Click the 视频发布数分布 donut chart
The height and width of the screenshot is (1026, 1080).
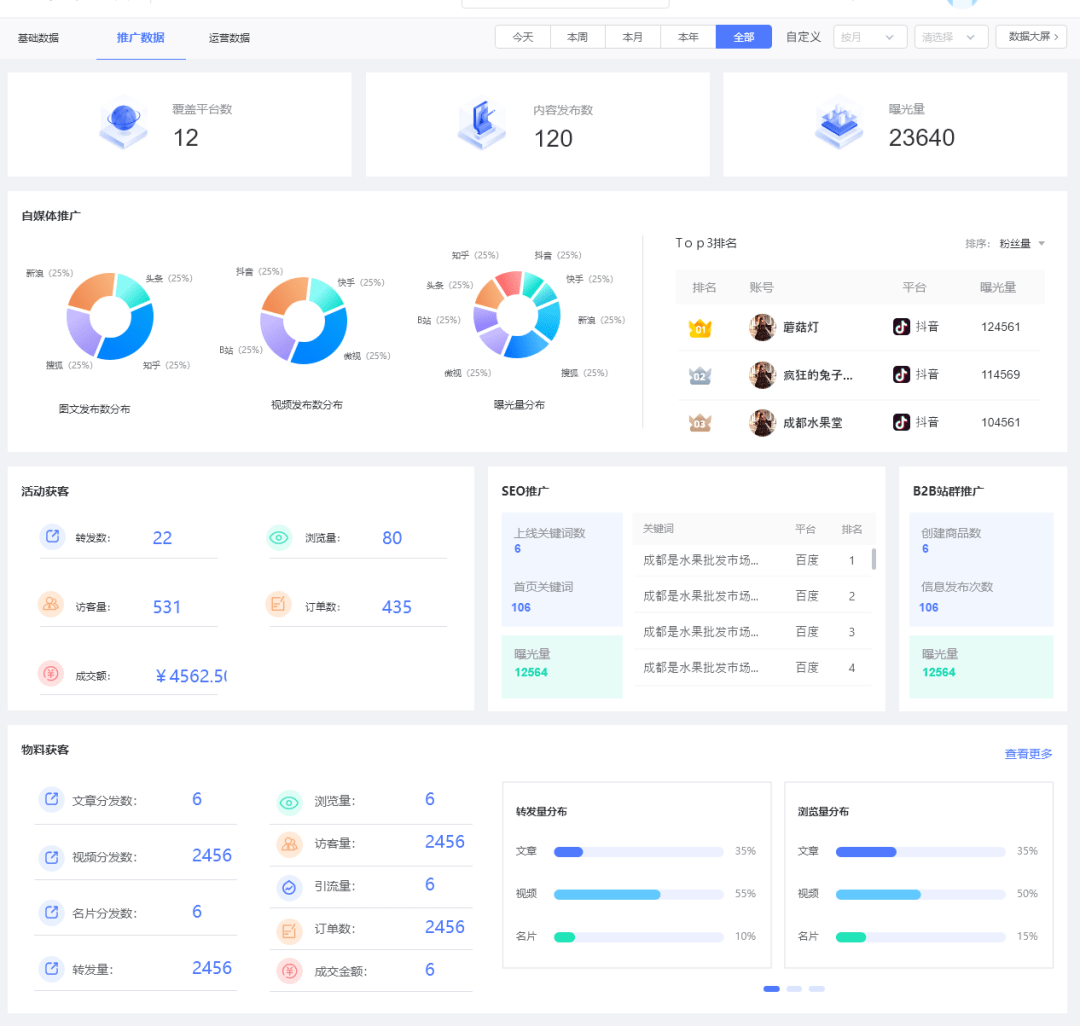[x=303, y=320]
